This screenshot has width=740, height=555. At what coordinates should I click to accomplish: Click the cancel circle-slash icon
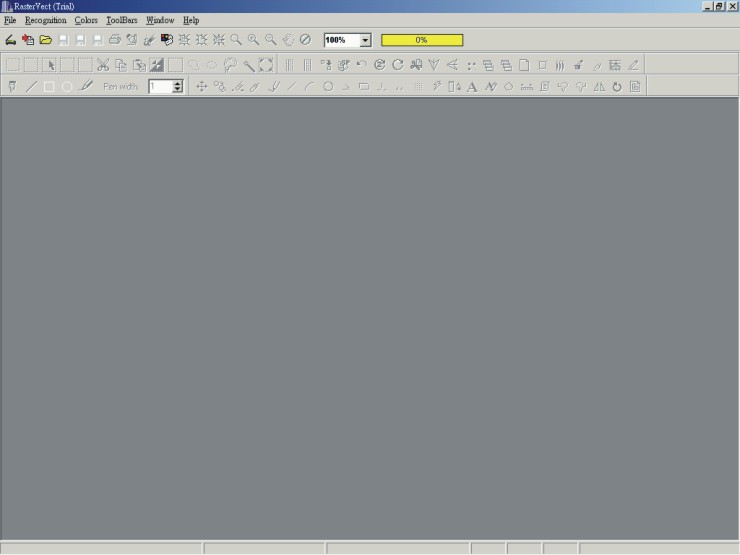point(305,40)
